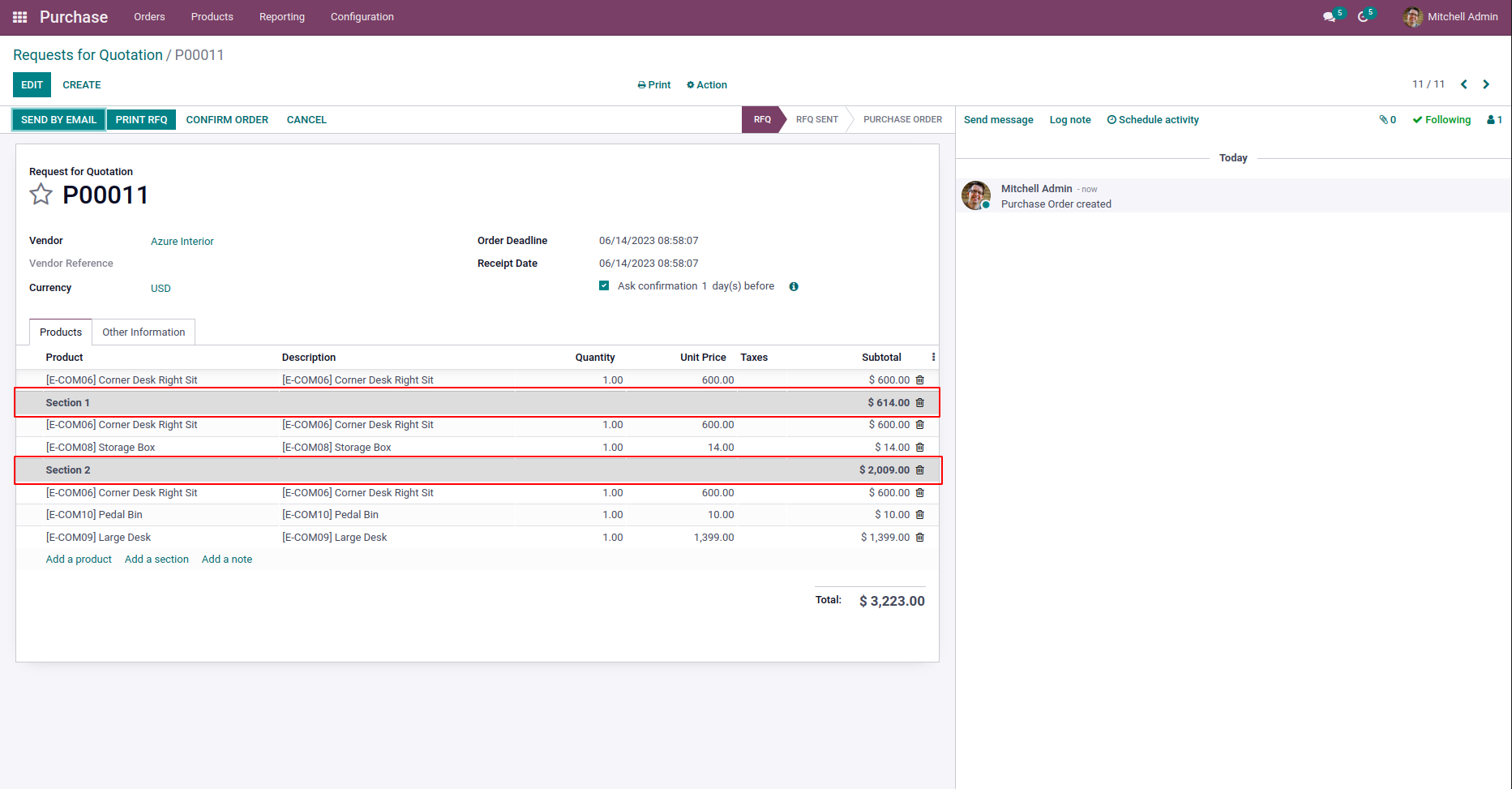Open the Reporting menu
This screenshot has width=1512, height=789.
click(x=282, y=17)
